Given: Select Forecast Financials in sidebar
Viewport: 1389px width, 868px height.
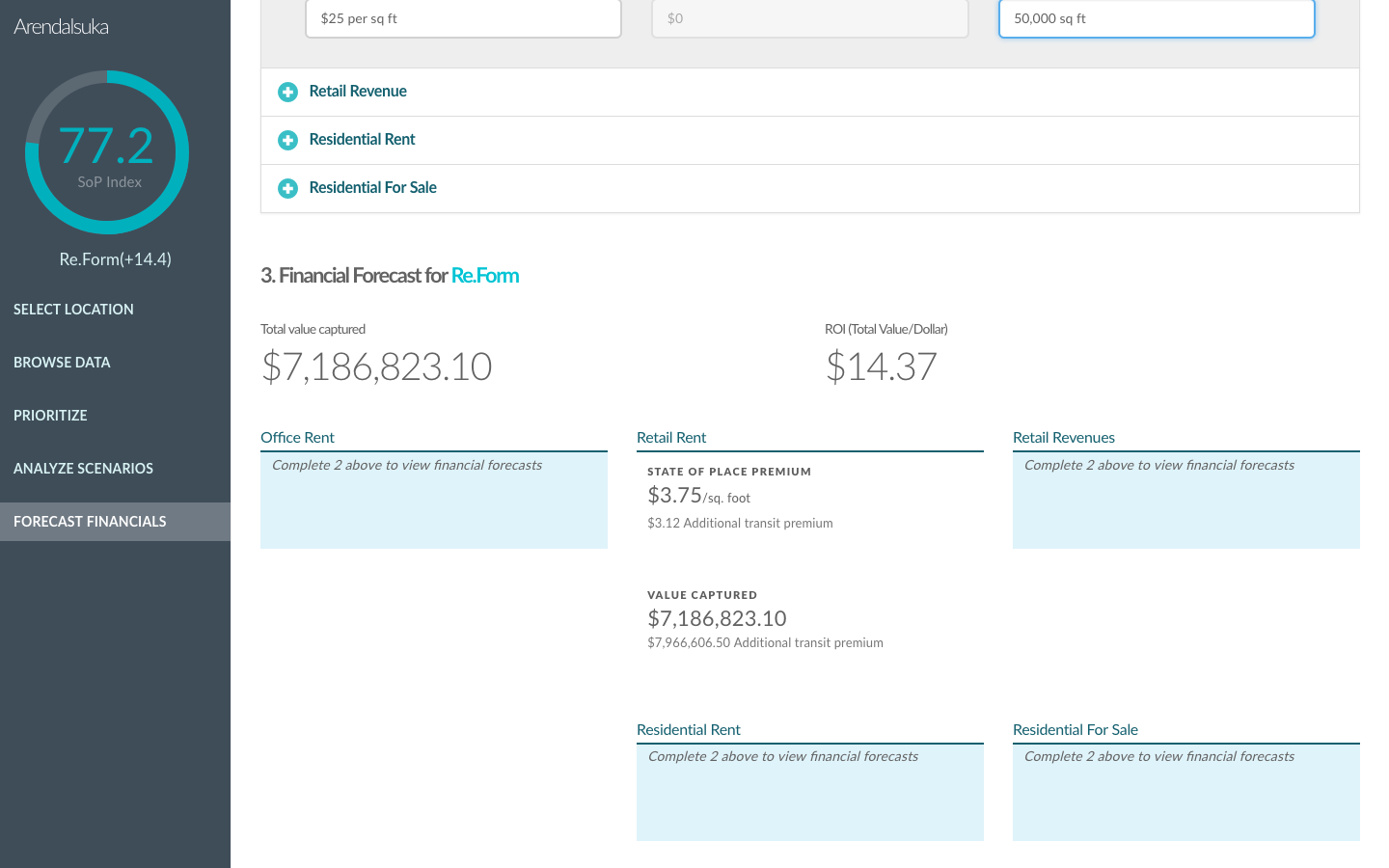Looking at the screenshot, I should pyautogui.click(x=115, y=522).
